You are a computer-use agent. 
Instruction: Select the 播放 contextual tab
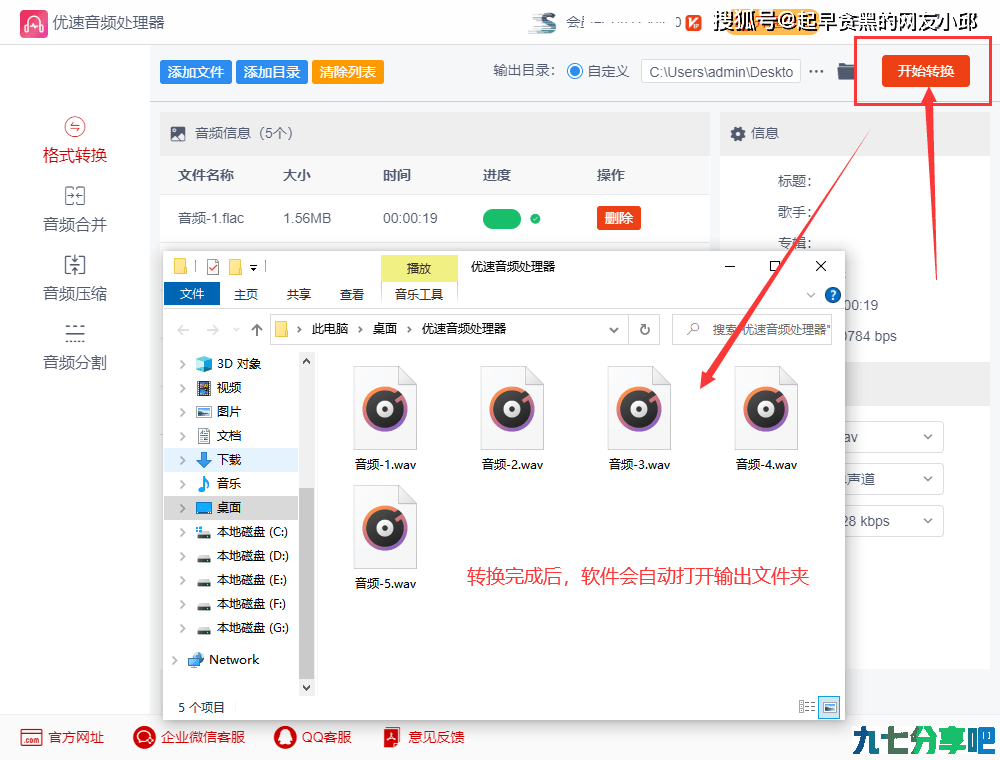419,268
